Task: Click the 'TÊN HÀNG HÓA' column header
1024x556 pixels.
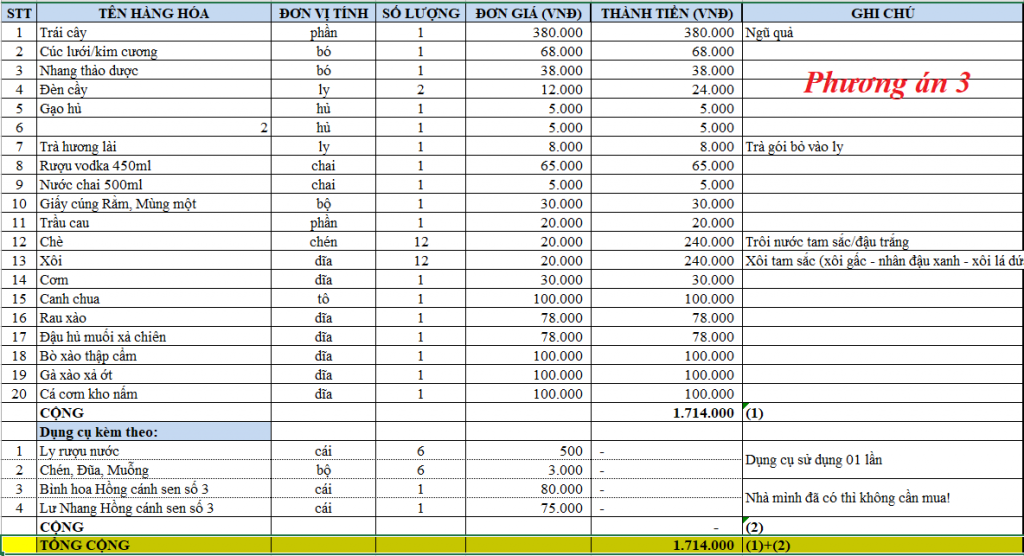Action: [153, 13]
